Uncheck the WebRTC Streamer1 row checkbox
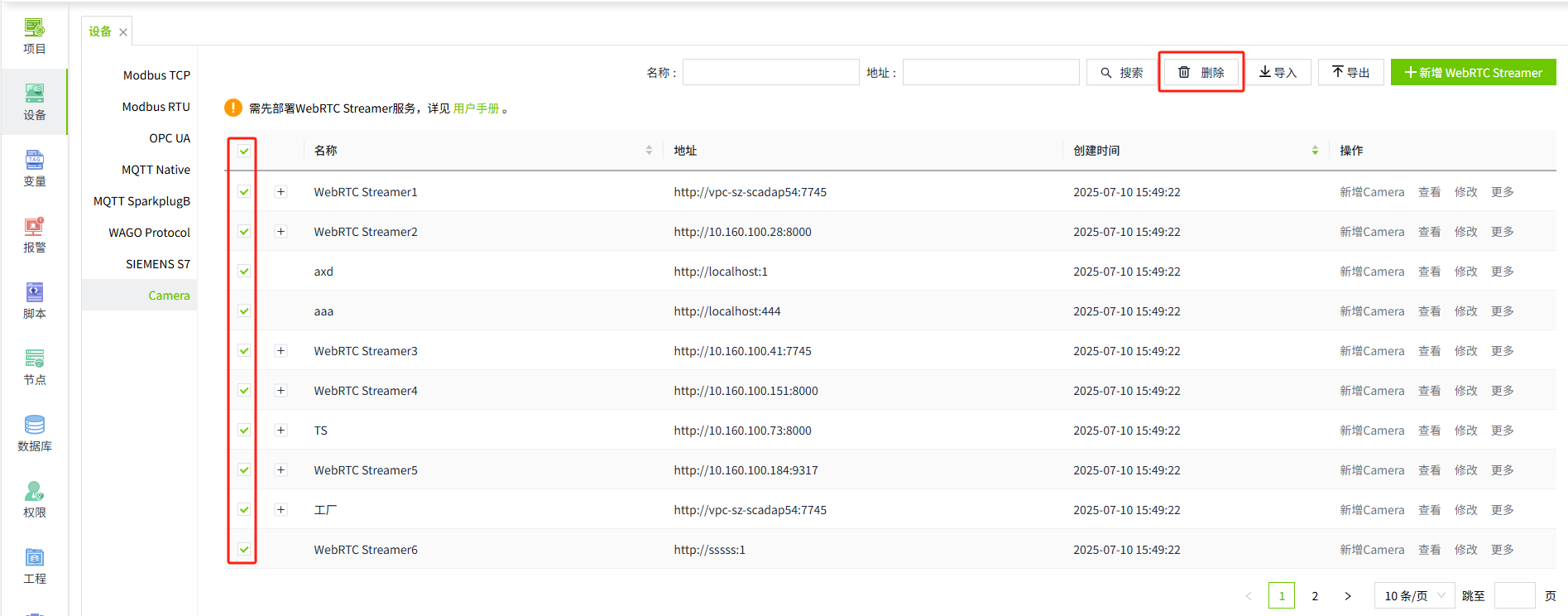1568x616 pixels. click(x=244, y=192)
